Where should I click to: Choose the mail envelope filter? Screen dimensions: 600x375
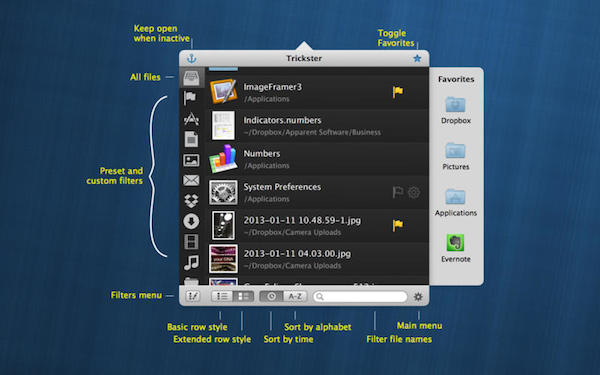point(191,180)
